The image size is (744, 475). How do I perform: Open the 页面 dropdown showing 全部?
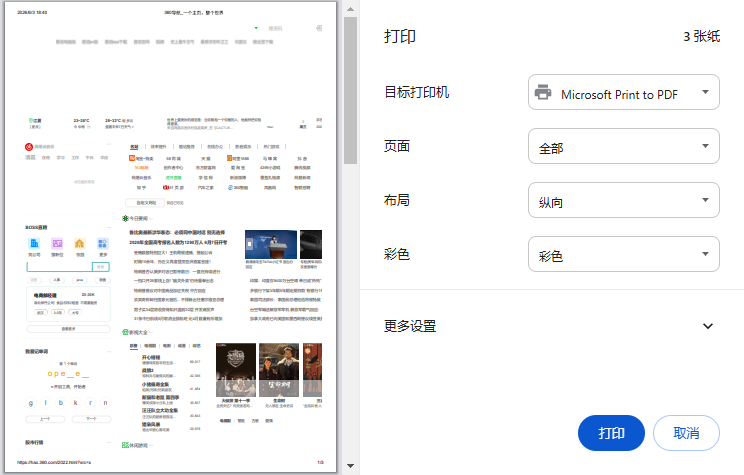(623, 146)
